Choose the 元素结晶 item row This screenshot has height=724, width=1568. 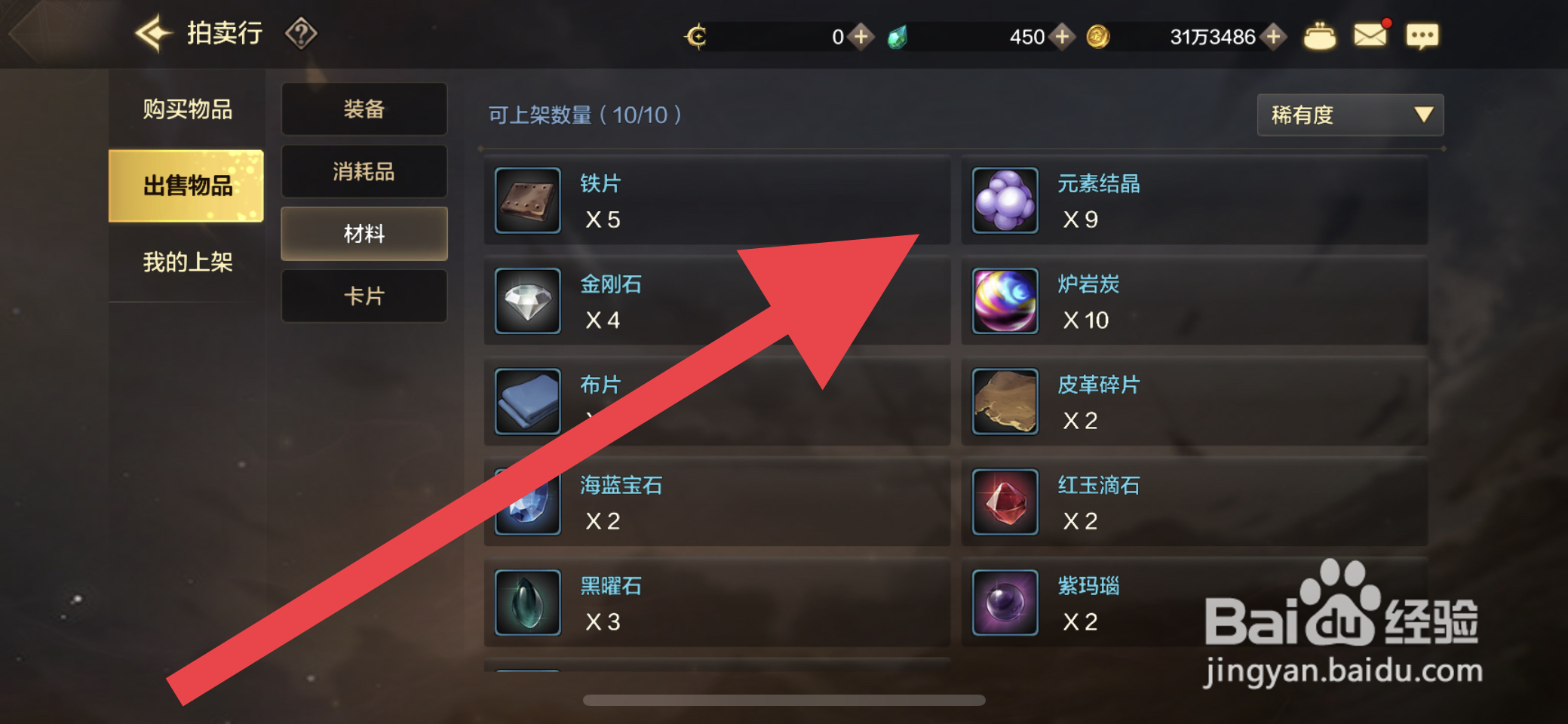(x=1195, y=201)
